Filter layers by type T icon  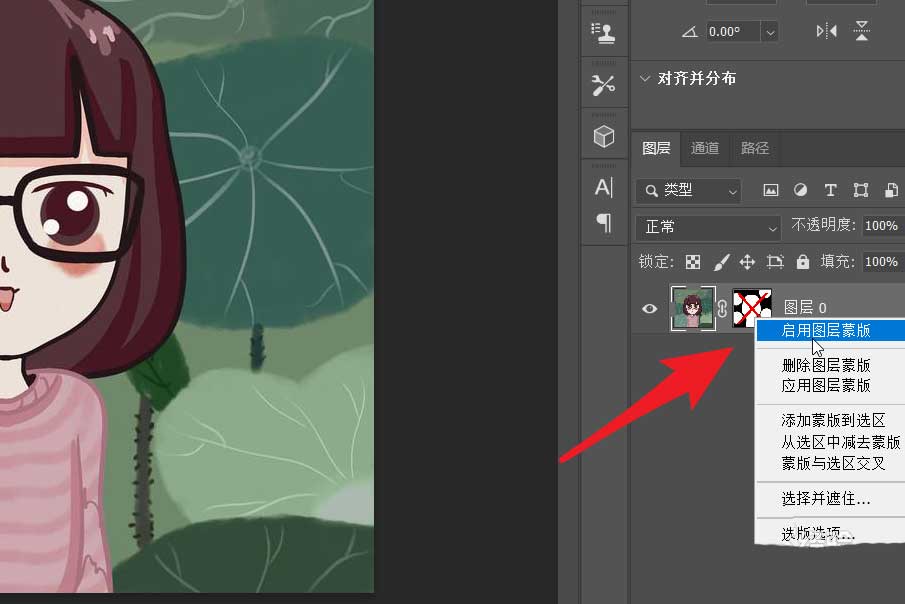click(831, 190)
